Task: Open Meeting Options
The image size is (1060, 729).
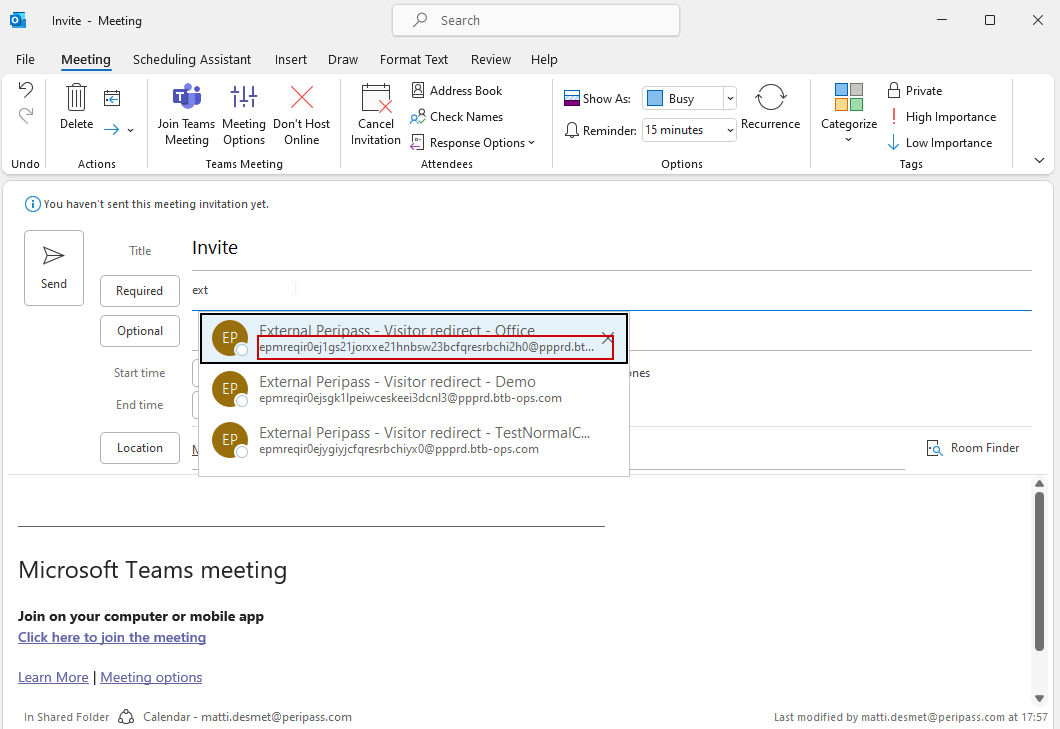Action: pos(244,114)
